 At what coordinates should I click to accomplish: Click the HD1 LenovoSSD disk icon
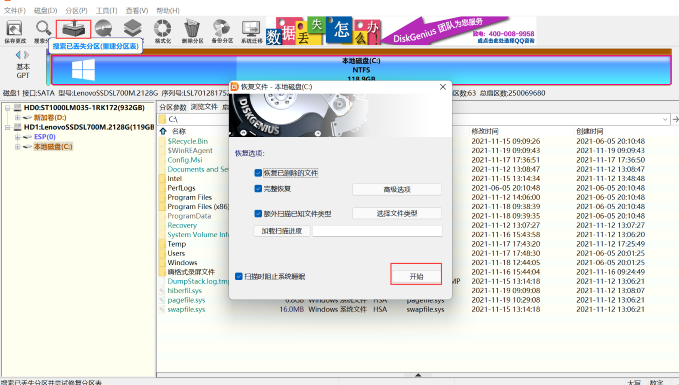pyautogui.click(x=17, y=127)
